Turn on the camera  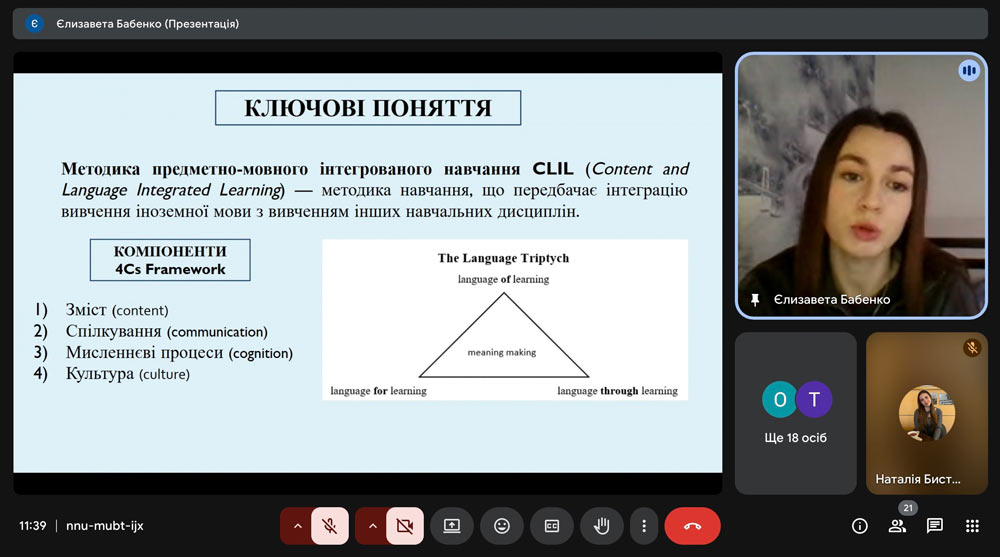pos(404,526)
